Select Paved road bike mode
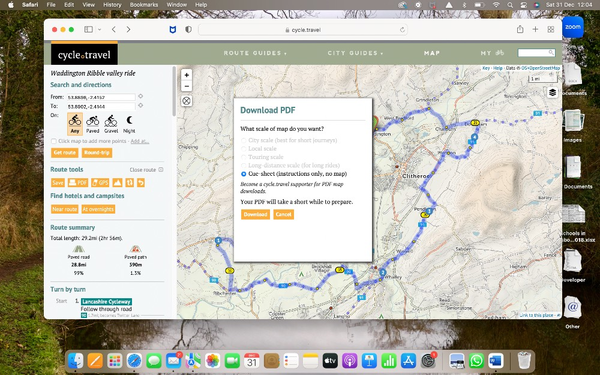600x375 pixels. (x=92, y=124)
